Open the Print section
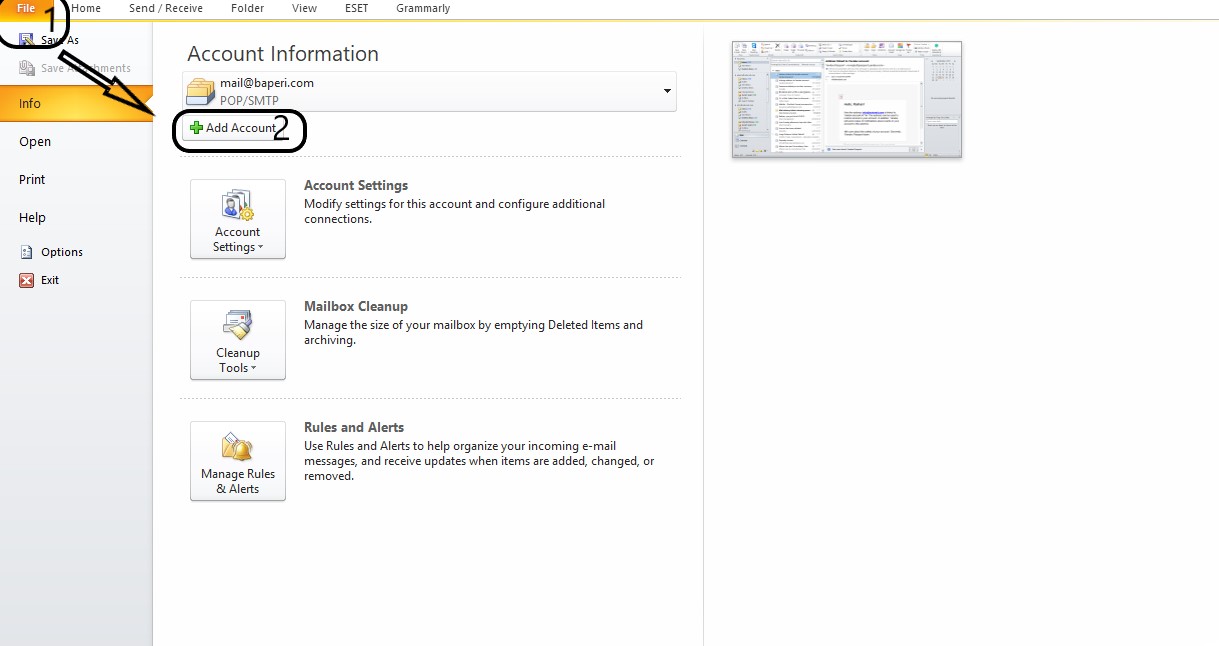This screenshot has width=1219, height=646. pyautogui.click(x=31, y=179)
